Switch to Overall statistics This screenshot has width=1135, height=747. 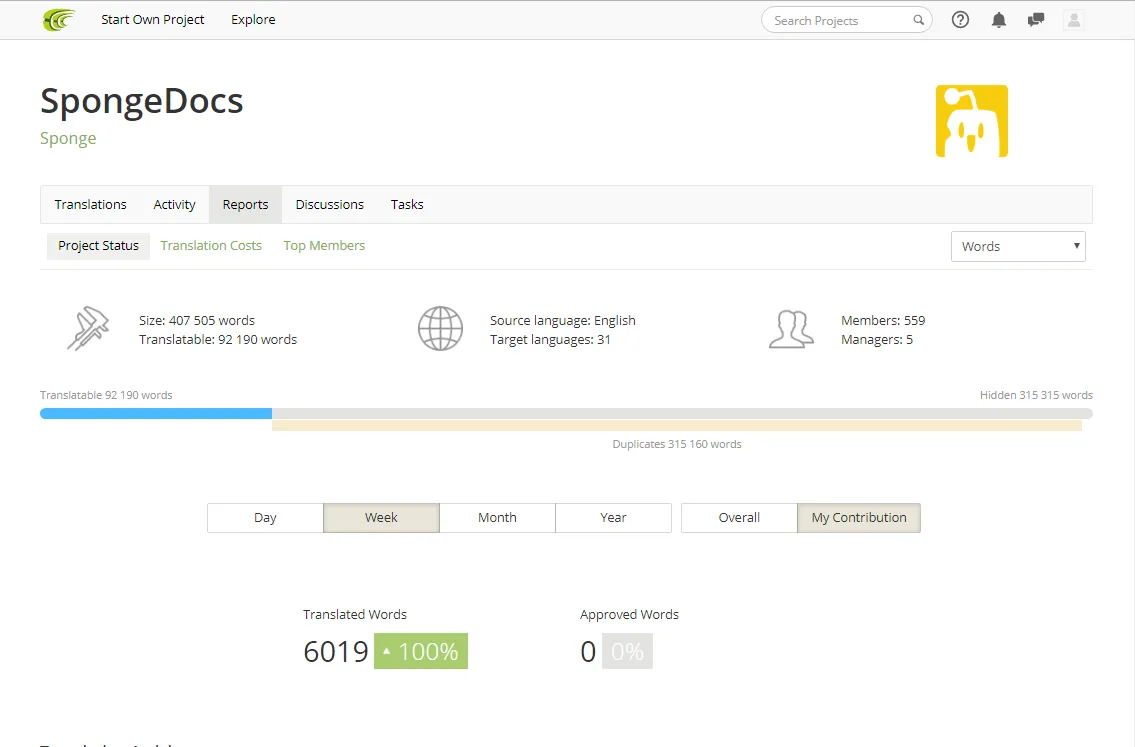(739, 518)
